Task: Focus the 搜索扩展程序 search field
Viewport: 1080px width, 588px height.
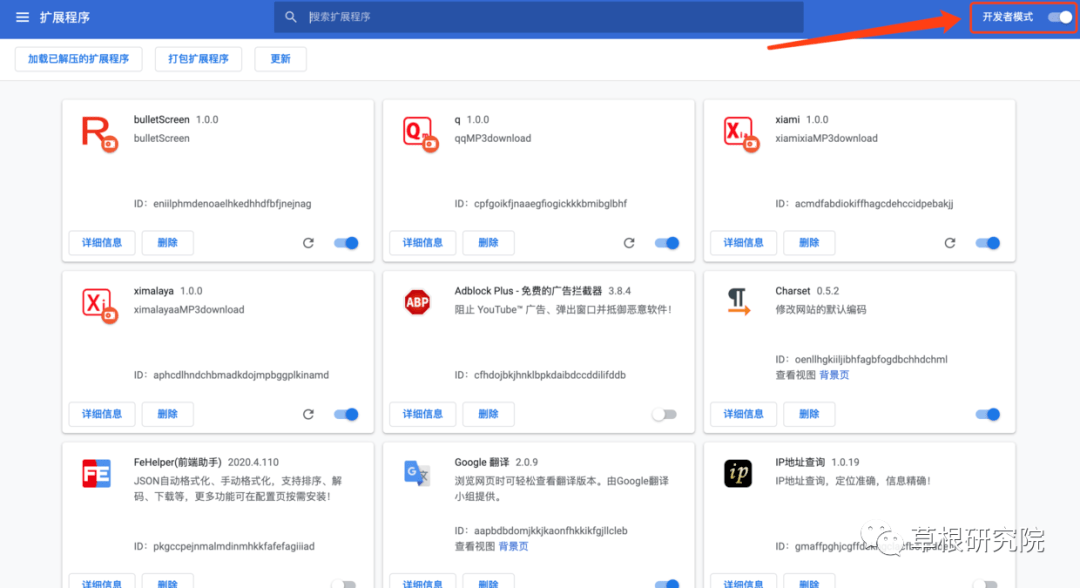Action: click(539, 17)
